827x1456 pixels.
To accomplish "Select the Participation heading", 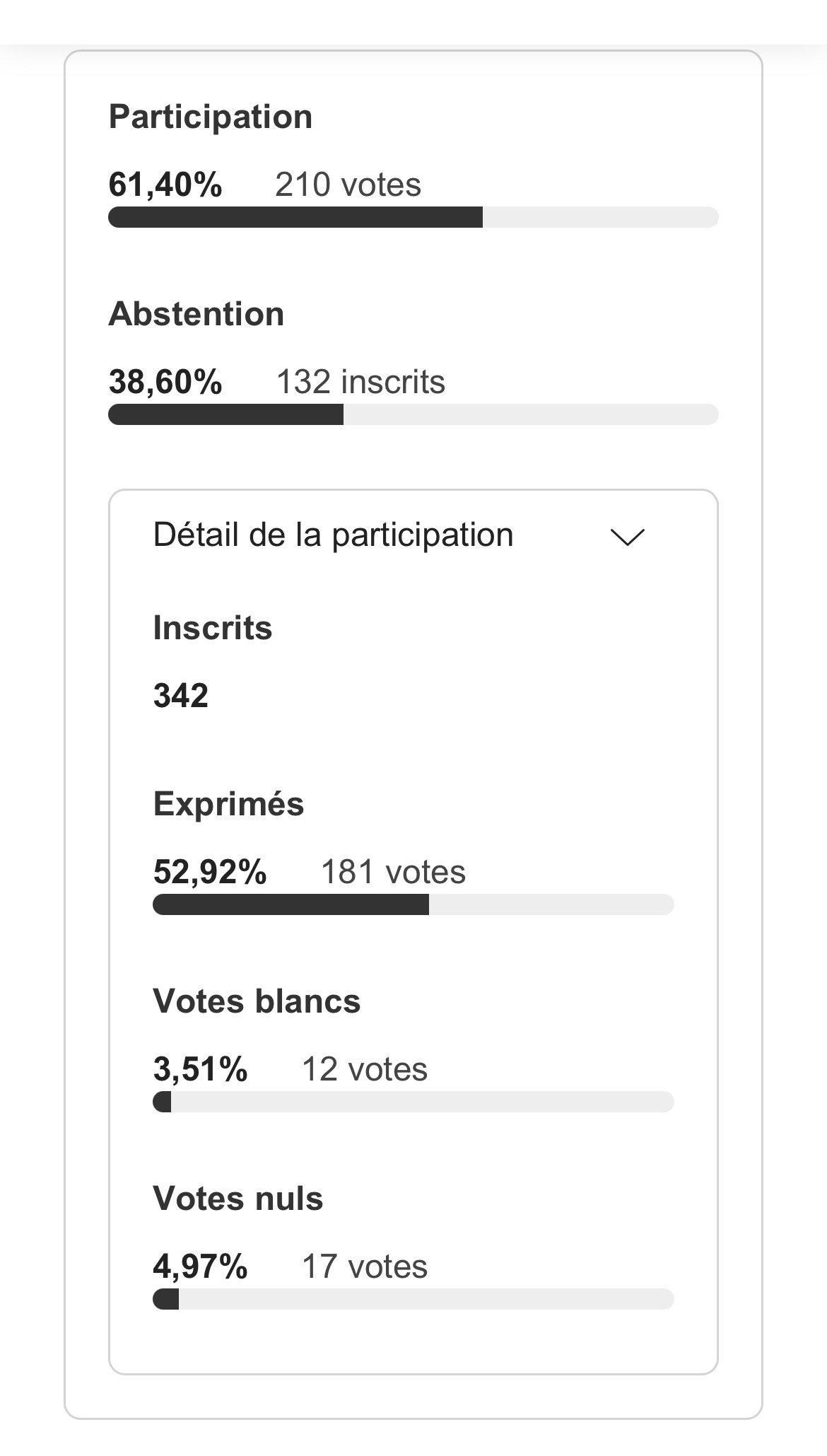I will click(211, 117).
